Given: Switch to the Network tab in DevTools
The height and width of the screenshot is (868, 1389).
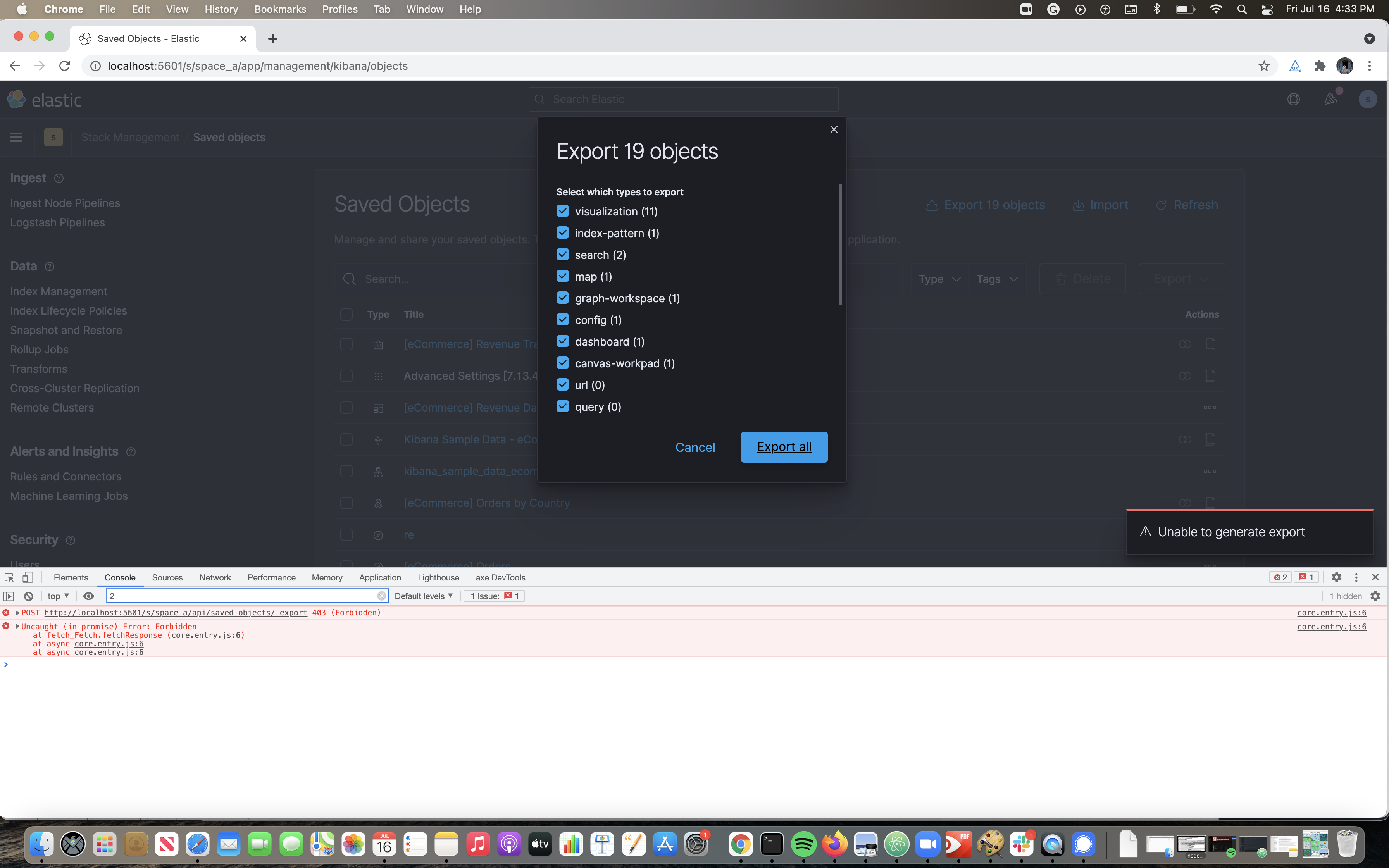Looking at the screenshot, I should 215,577.
